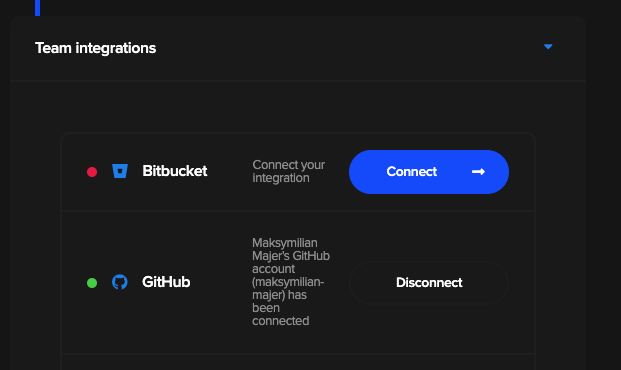Viewport: 621px width, 370px height.
Task: Click "Majer's GitHub" text line
Action: pos(291,256)
